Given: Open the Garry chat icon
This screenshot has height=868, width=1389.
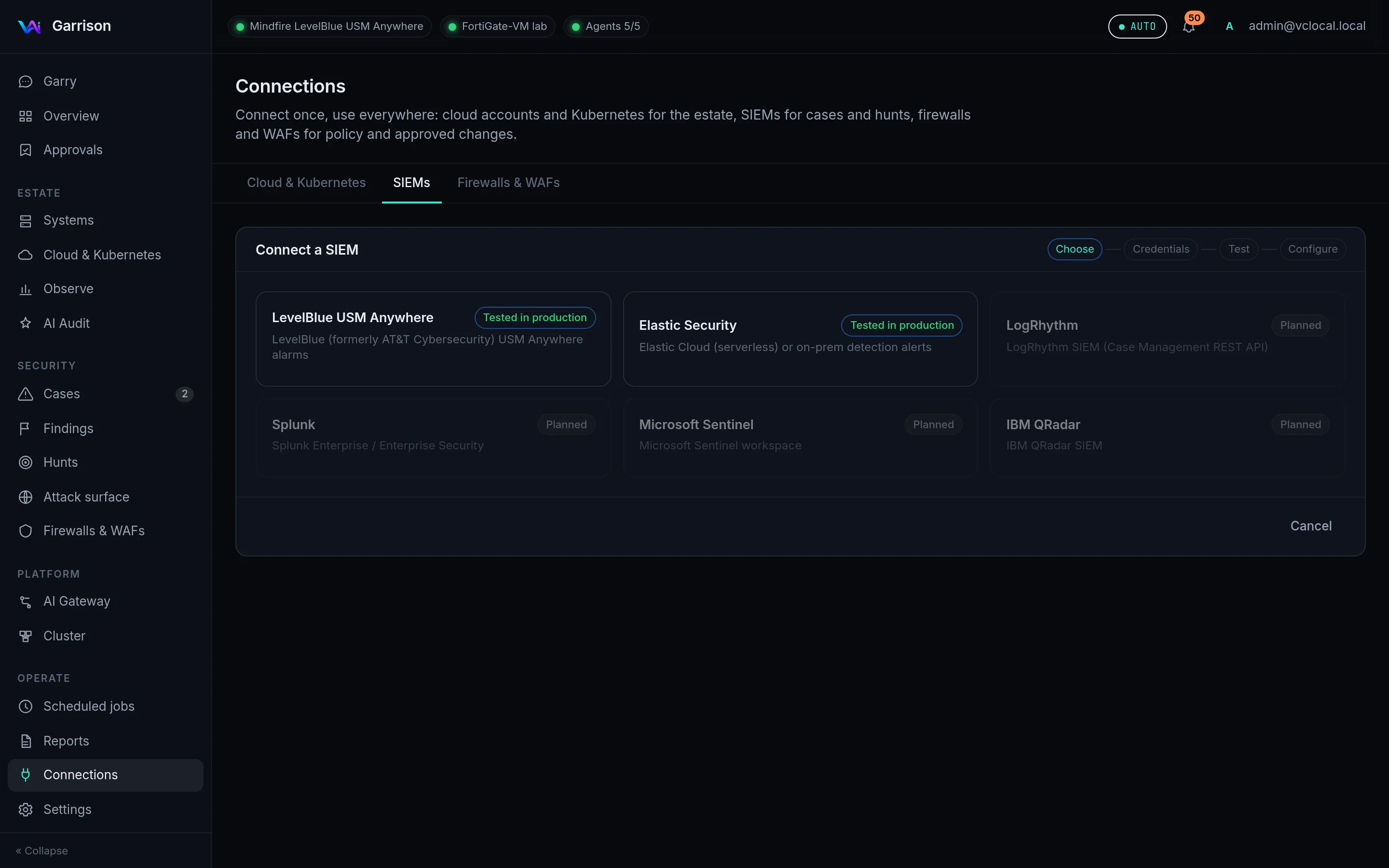Looking at the screenshot, I should click(25, 81).
